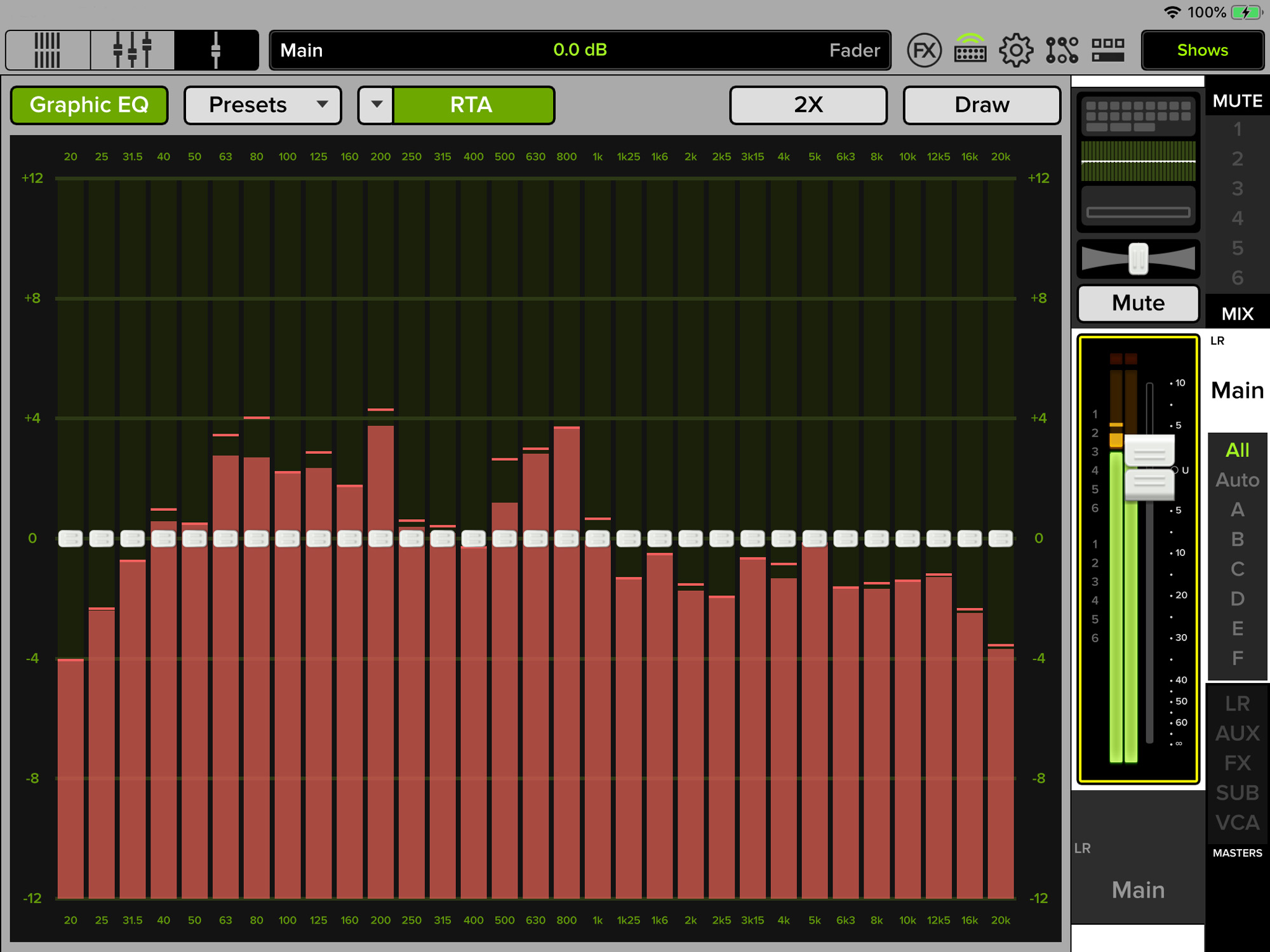
Task: Select the Auto view group
Action: [x=1237, y=480]
